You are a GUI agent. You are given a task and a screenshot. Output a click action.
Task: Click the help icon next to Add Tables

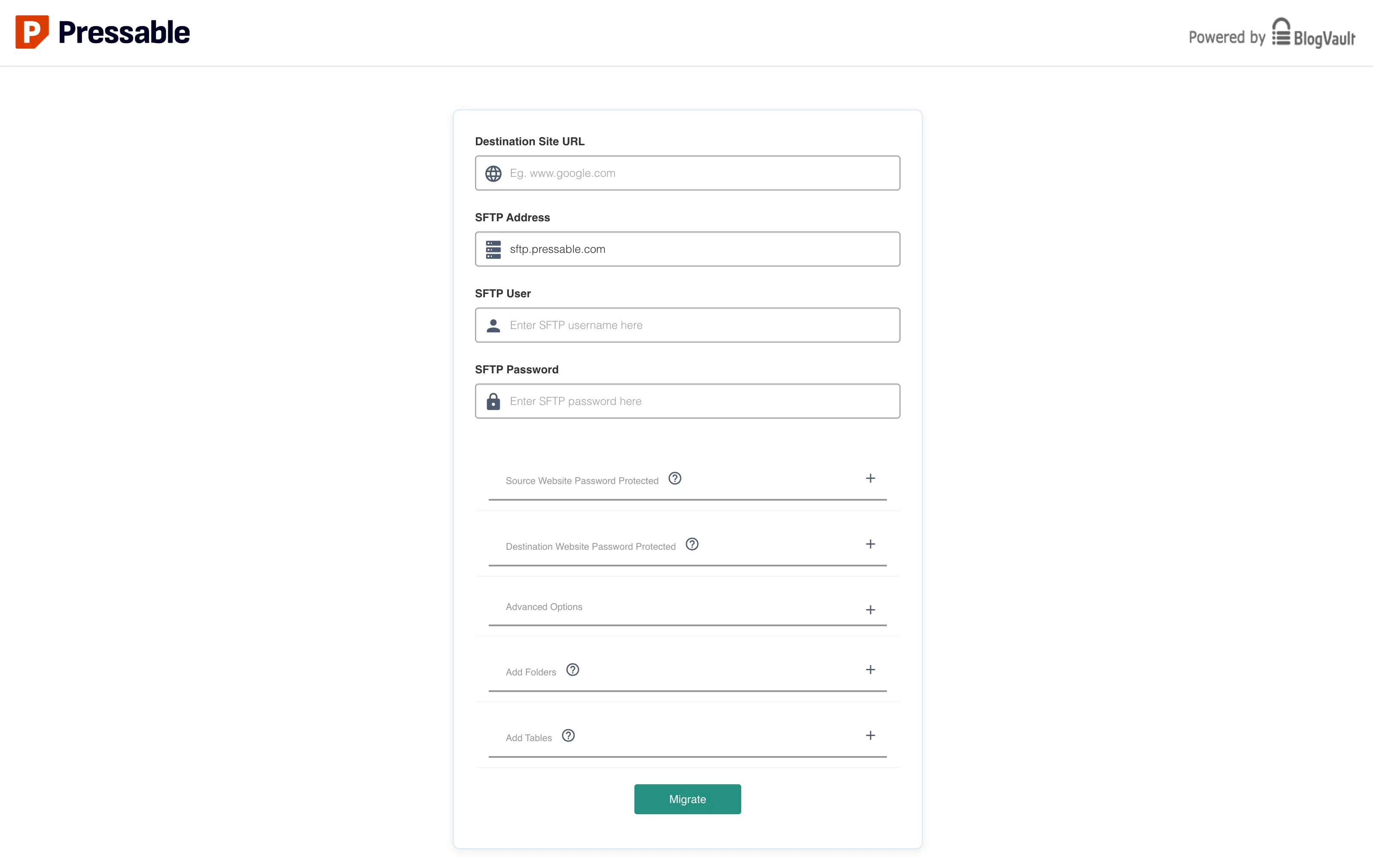point(568,736)
